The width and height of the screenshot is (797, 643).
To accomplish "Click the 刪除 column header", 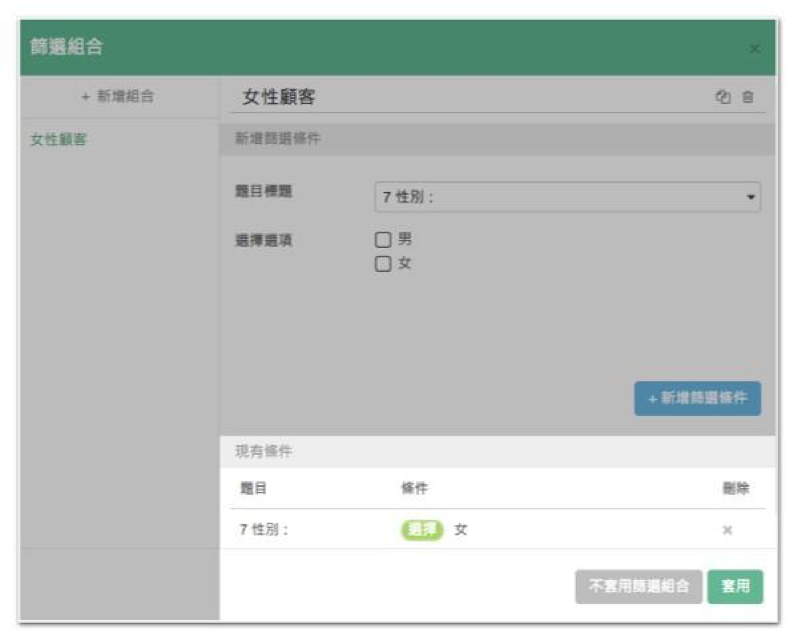I will [x=735, y=489].
